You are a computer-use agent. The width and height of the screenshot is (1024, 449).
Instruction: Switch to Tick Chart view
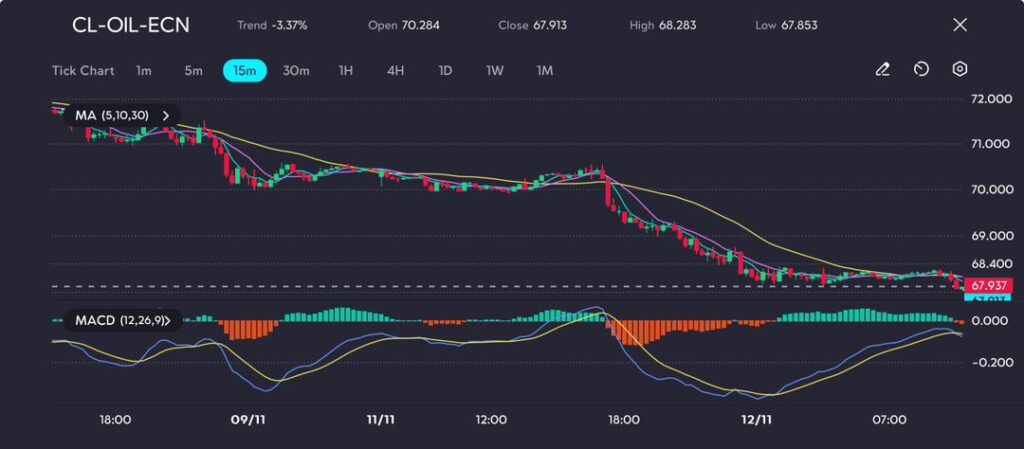[x=83, y=71]
